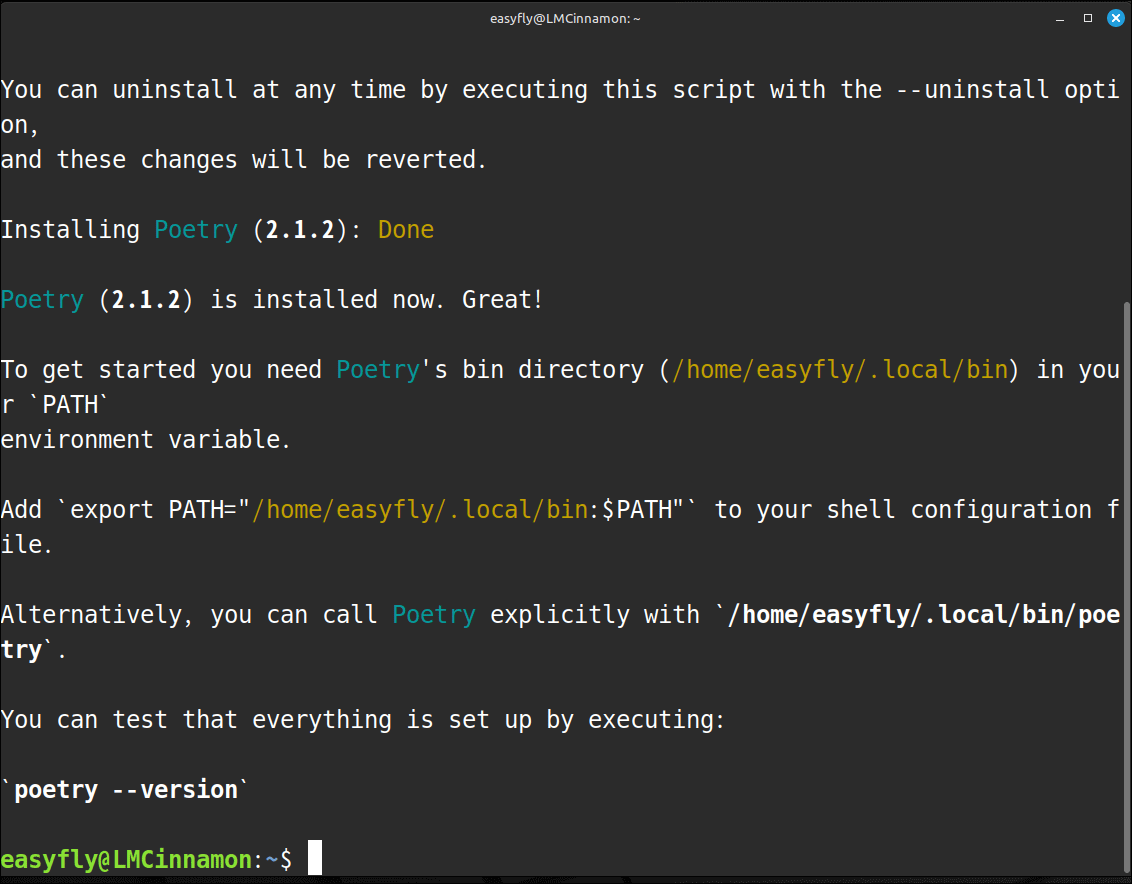Click the 'export PATH=' text

tap(153, 510)
